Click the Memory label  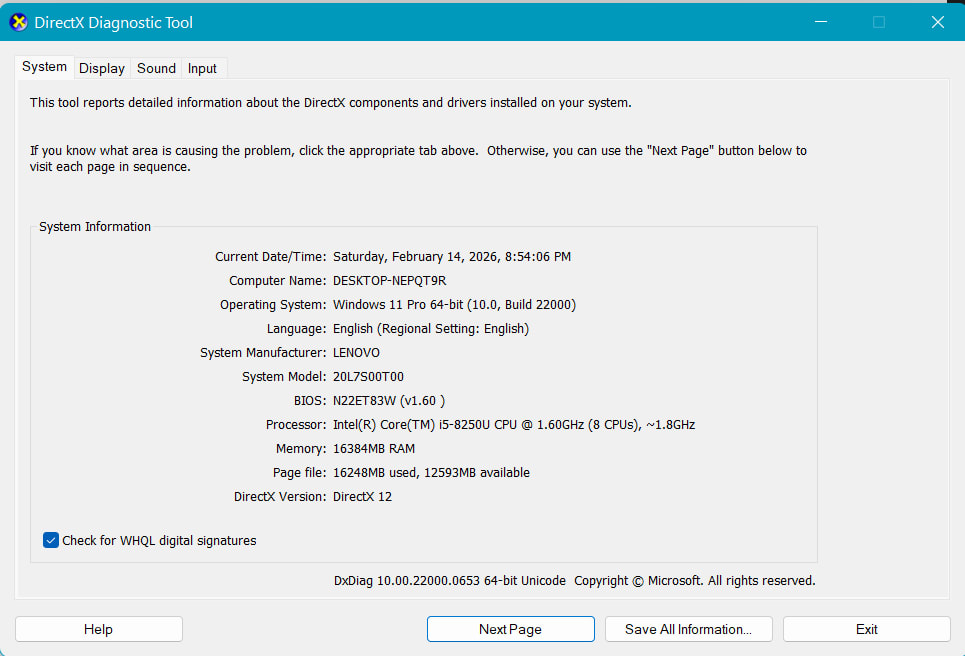pos(300,449)
